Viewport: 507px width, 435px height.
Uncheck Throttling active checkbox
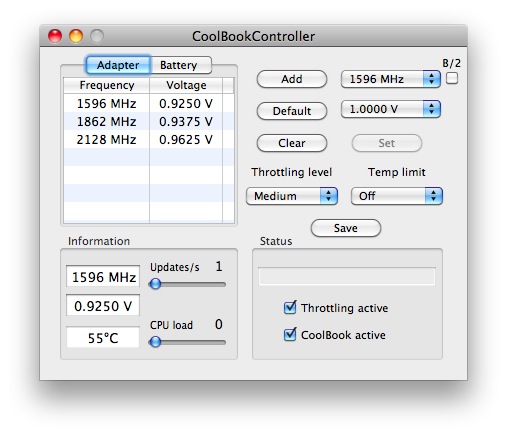(x=290, y=308)
